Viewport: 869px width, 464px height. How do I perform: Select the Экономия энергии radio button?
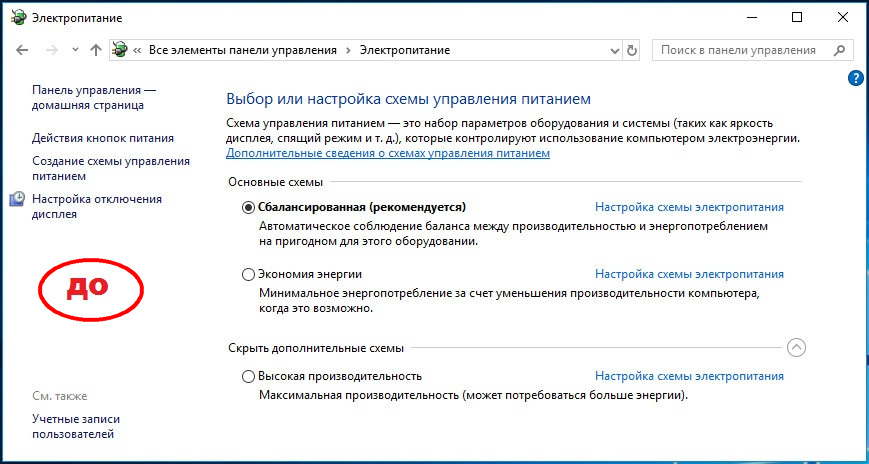(x=249, y=274)
